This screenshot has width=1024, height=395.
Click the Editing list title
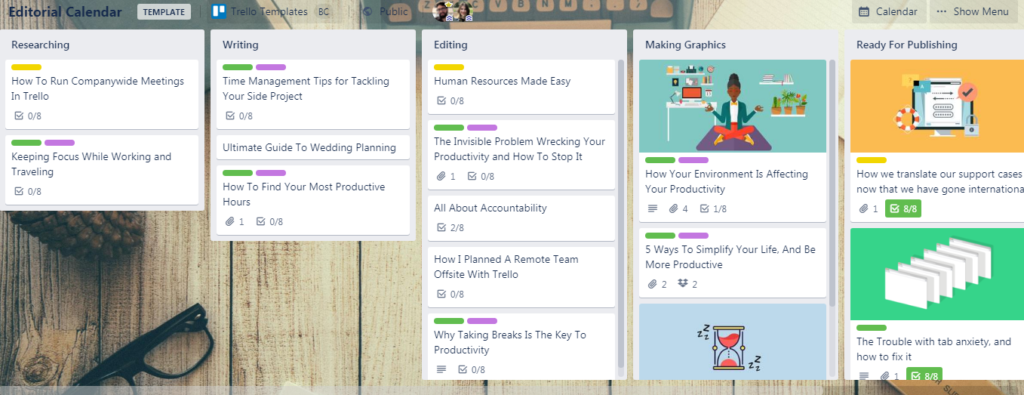point(451,45)
